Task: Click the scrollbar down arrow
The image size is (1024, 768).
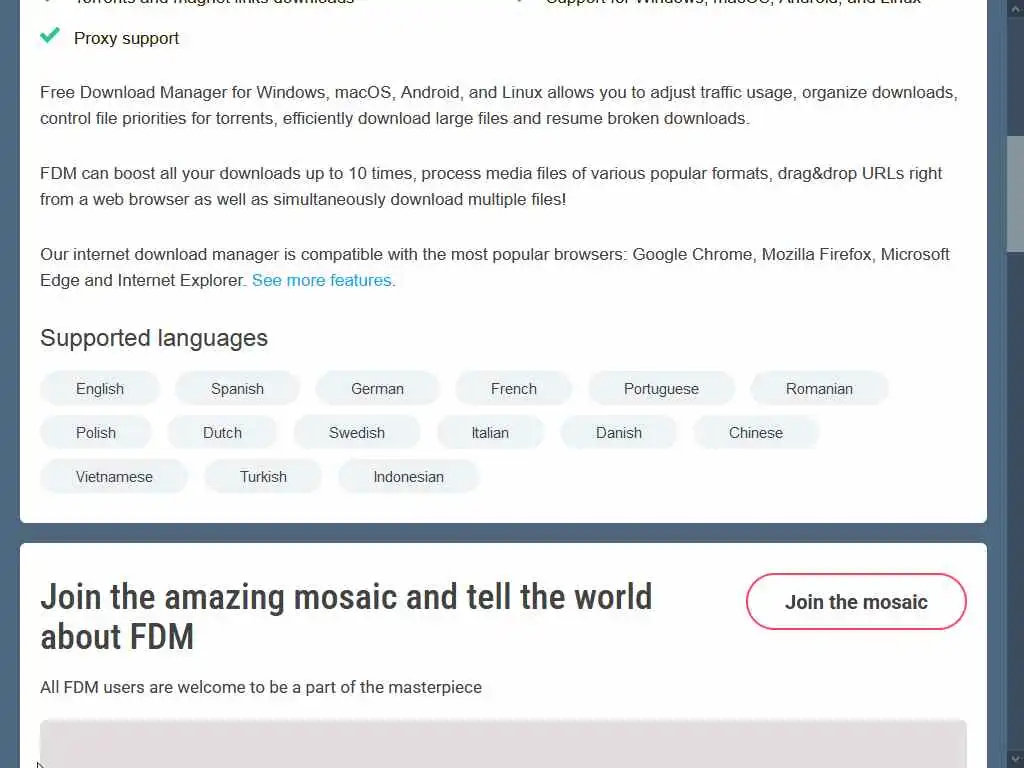Action: [x=1015, y=759]
